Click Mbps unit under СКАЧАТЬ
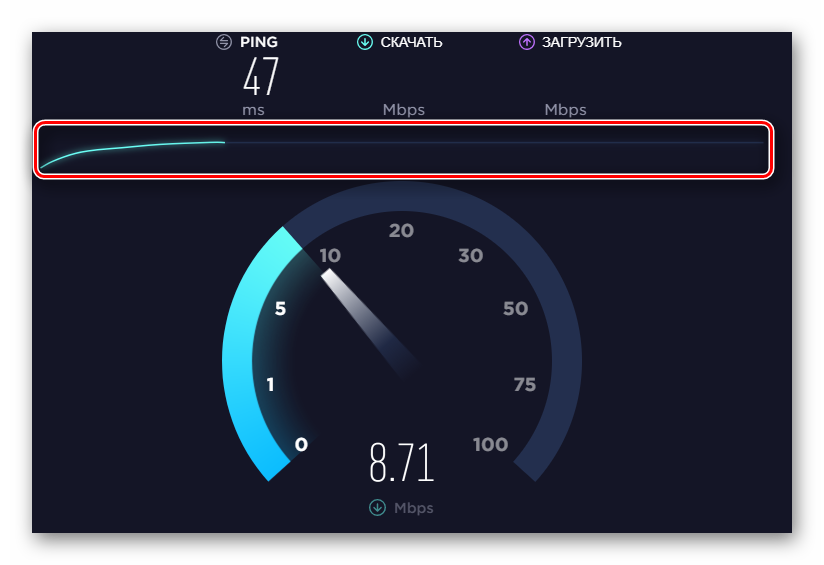Image resolution: width=824 pixels, height=565 pixels. (404, 110)
